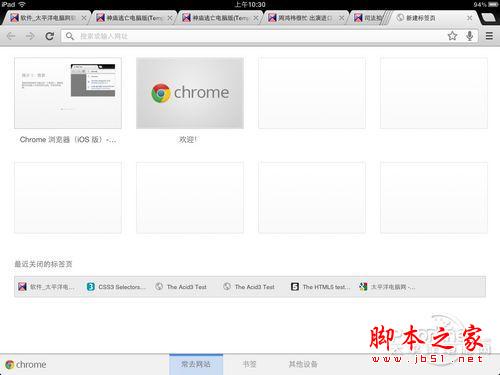Viewport: 500px width, 375px height.
Task: Open the Chrome iOS version thumbnail
Action: click(x=68, y=93)
